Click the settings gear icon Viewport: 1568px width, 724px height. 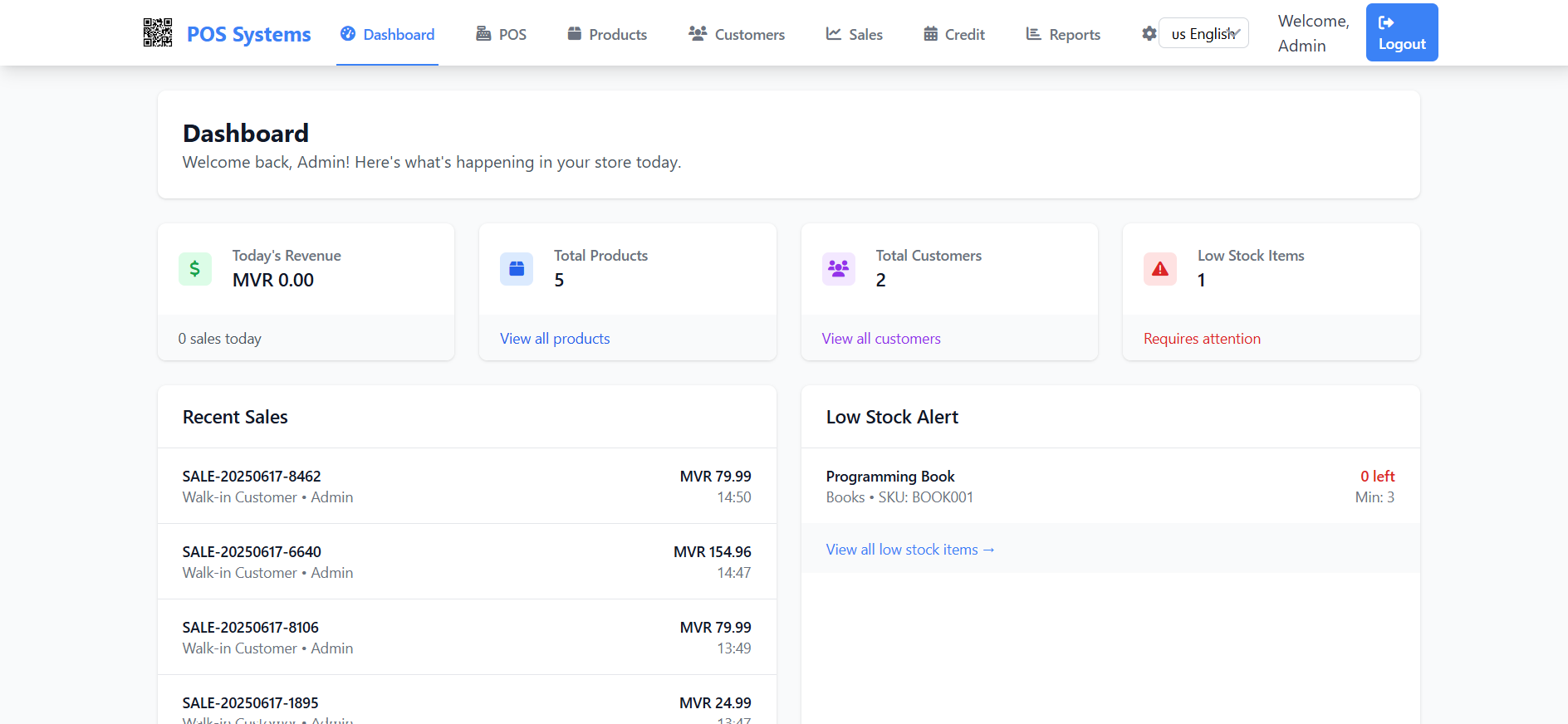tap(1149, 34)
